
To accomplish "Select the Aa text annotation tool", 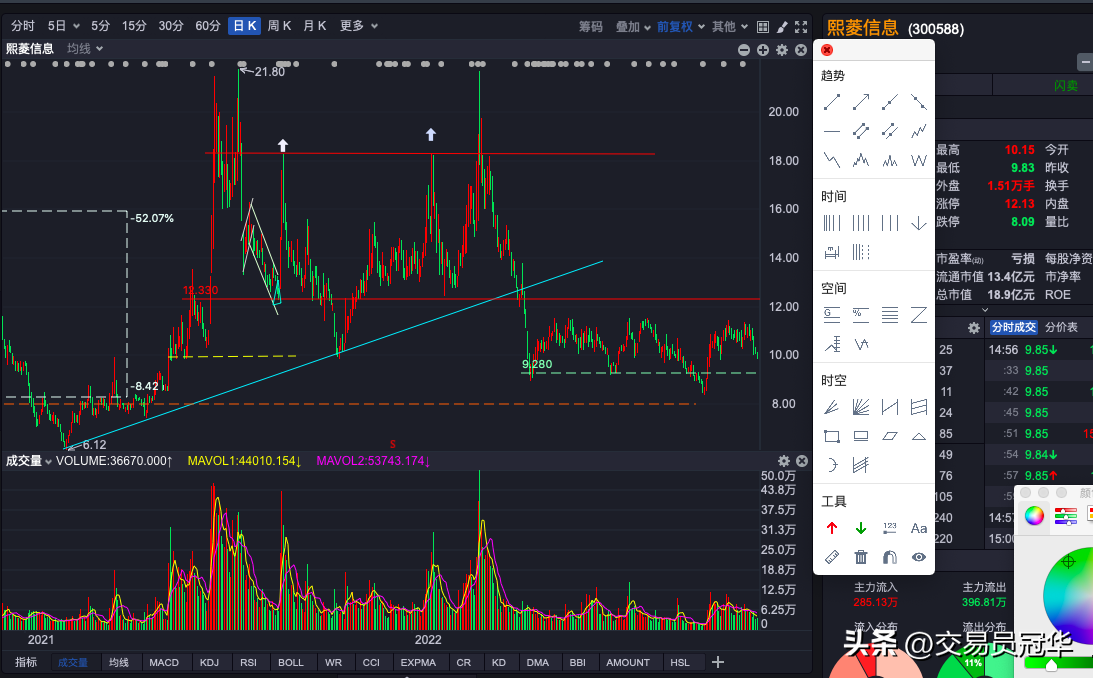I will coord(919,528).
